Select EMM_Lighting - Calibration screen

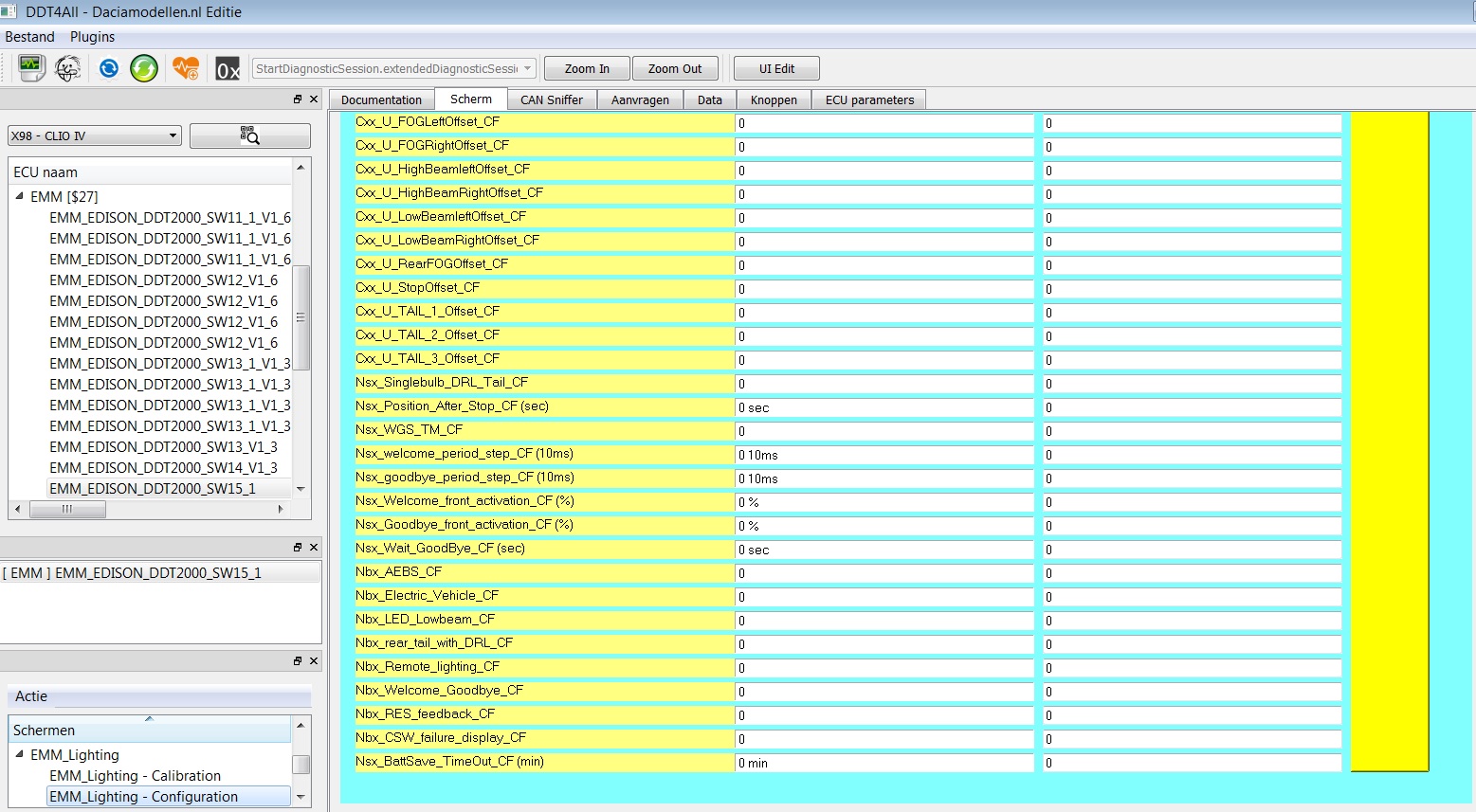tap(135, 775)
